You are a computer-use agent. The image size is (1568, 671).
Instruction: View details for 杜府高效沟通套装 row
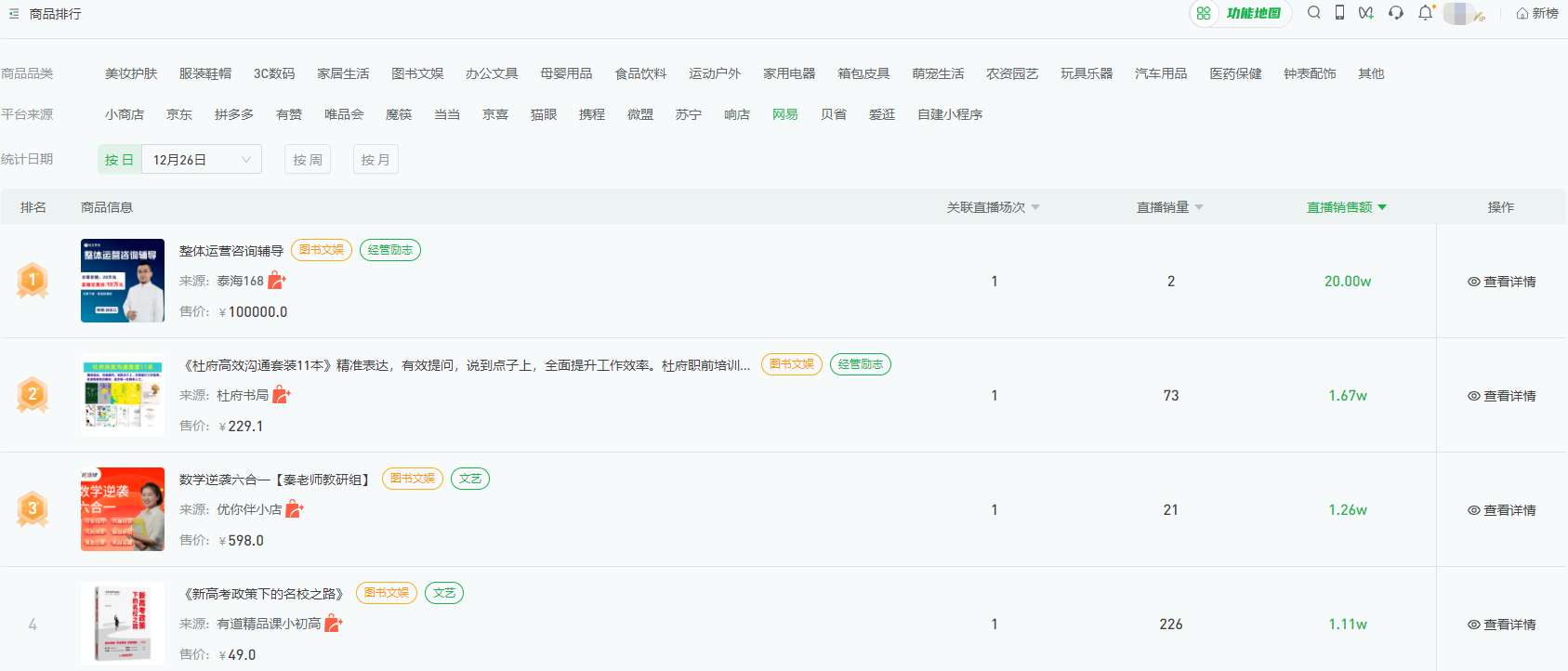click(x=1501, y=396)
